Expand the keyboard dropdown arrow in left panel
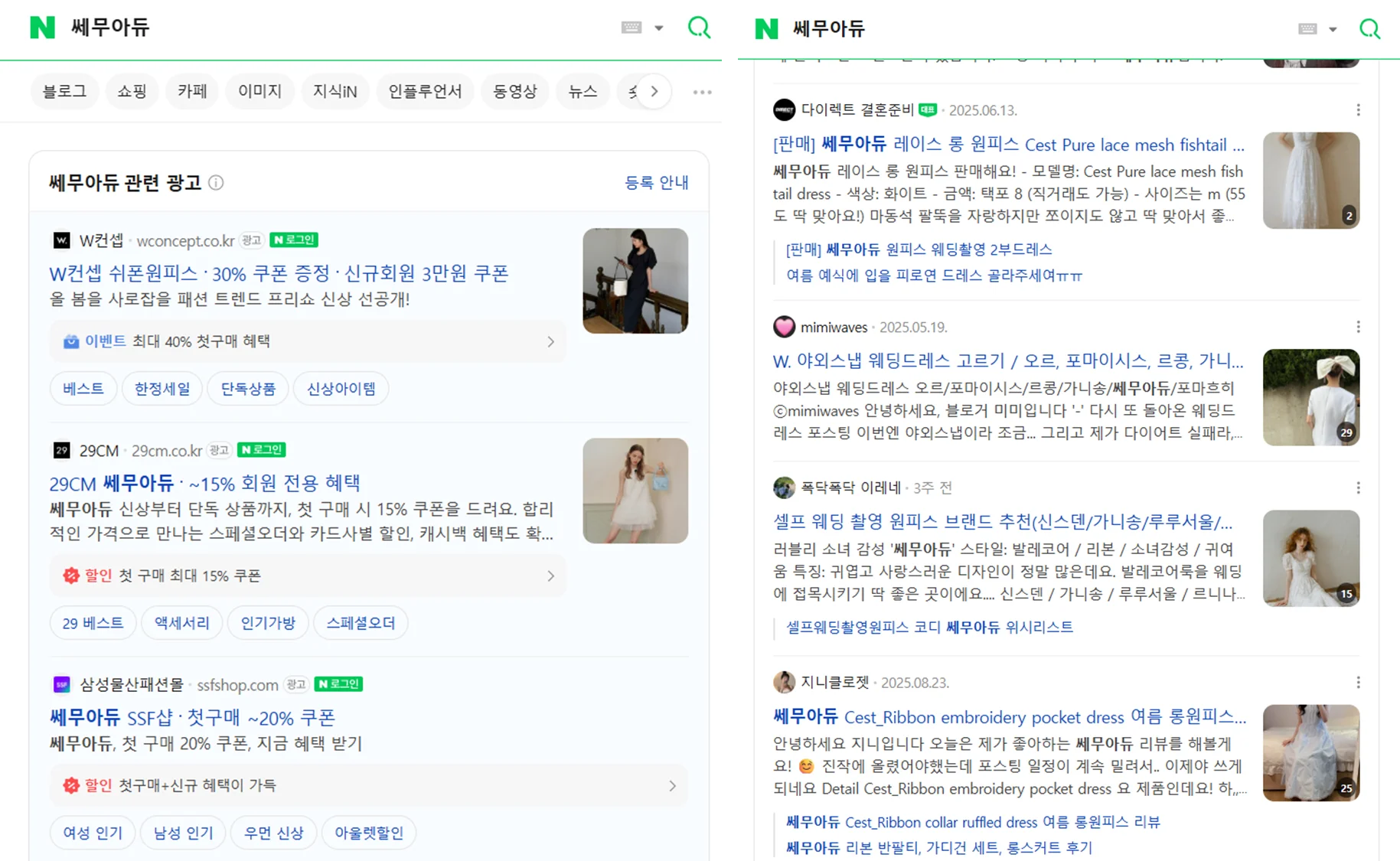This screenshot has height=861, width=1400. [658, 28]
